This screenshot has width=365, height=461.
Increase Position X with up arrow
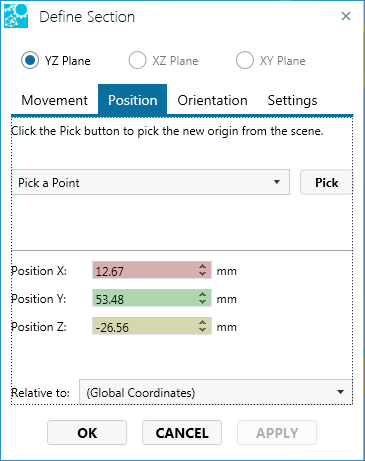(202, 266)
